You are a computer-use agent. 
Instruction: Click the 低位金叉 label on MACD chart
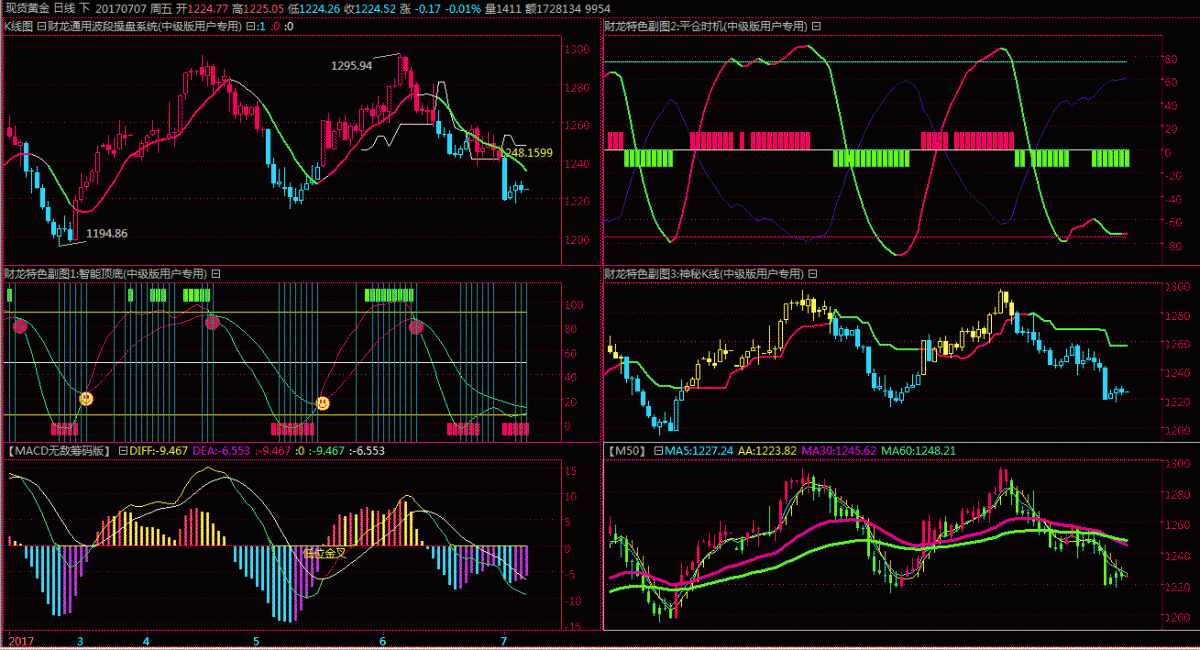pos(324,552)
